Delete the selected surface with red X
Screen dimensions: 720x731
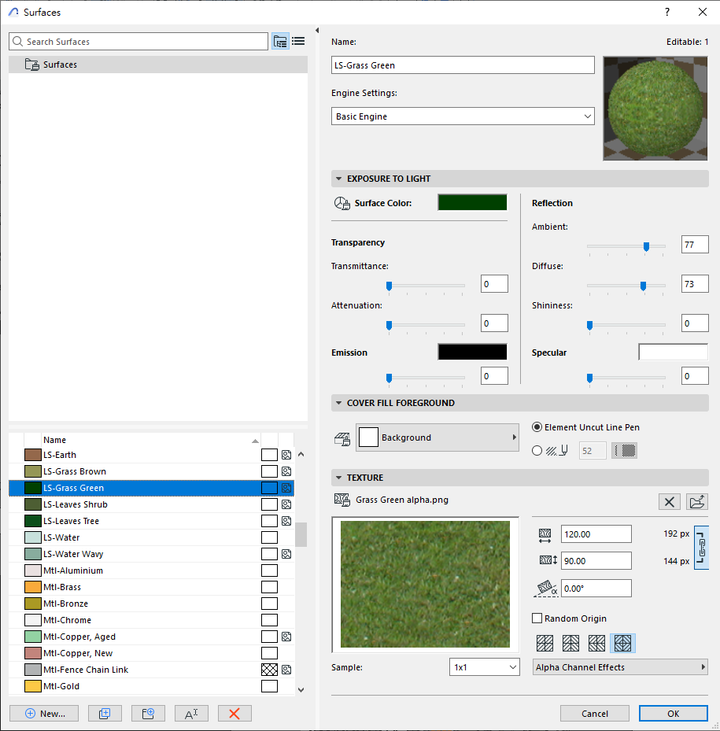235,713
